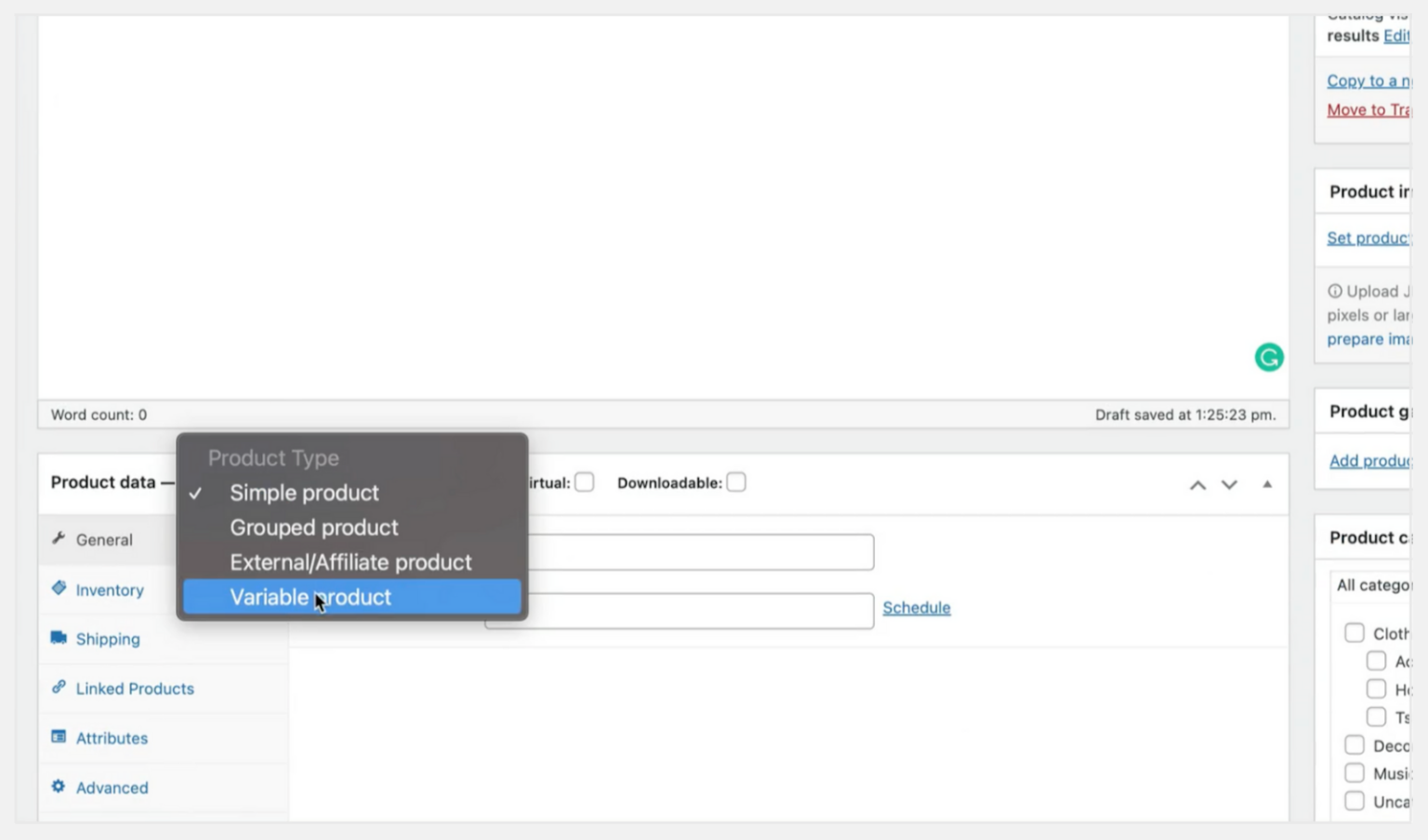Move Product data panel up with chevron
Image resolution: width=1428 pixels, height=840 pixels.
[x=1197, y=484]
